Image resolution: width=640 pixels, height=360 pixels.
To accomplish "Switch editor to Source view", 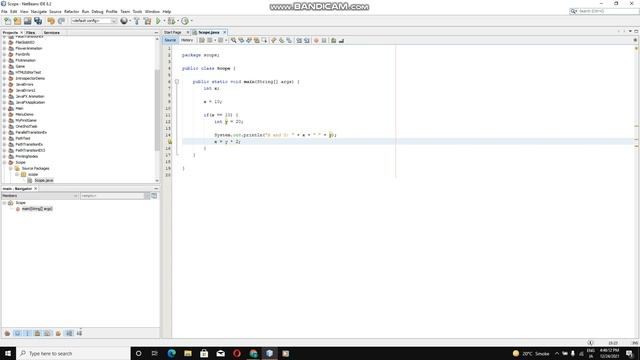I will point(170,40).
